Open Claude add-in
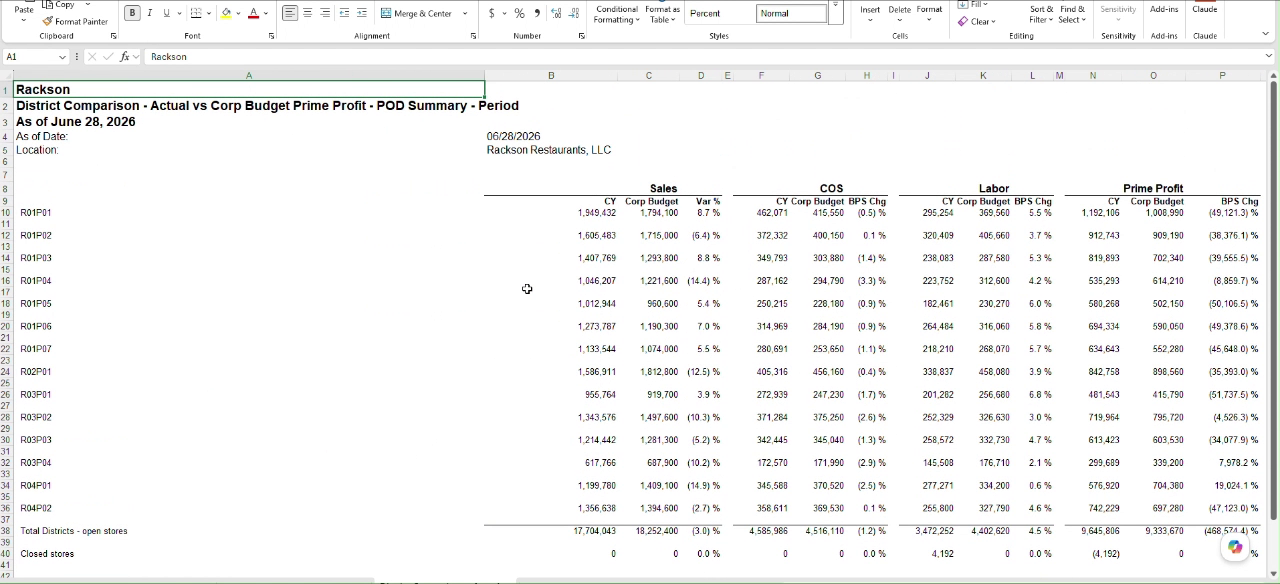The image size is (1280, 584). [x=1205, y=9]
